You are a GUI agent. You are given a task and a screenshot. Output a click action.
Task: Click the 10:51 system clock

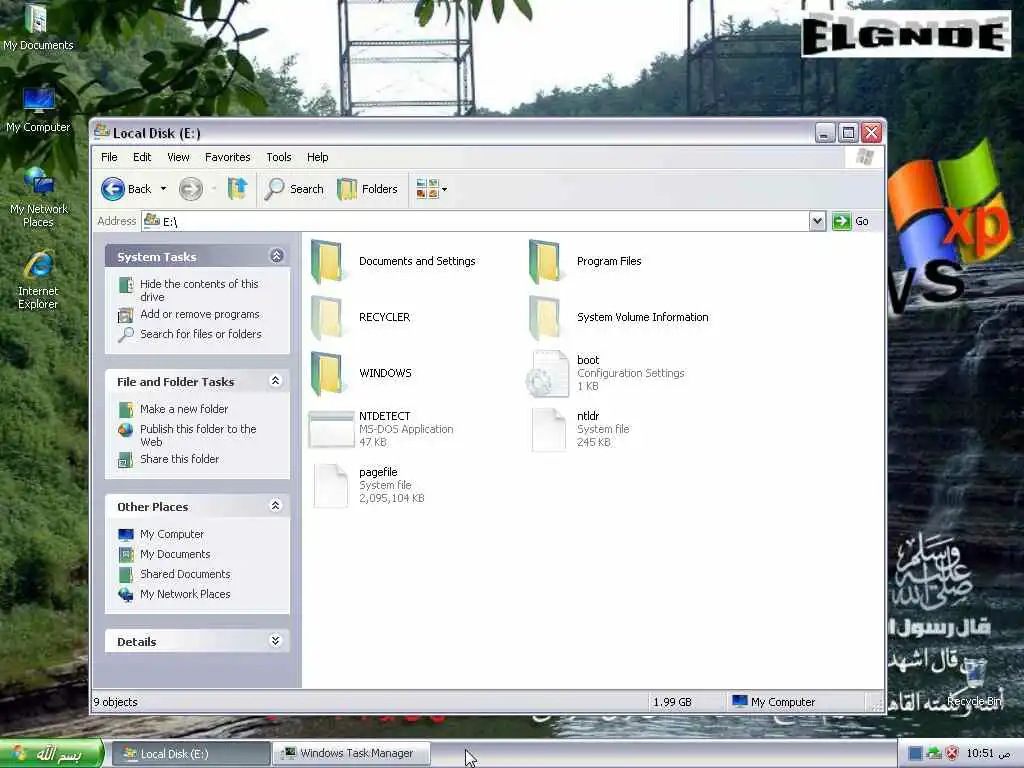coord(988,754)
